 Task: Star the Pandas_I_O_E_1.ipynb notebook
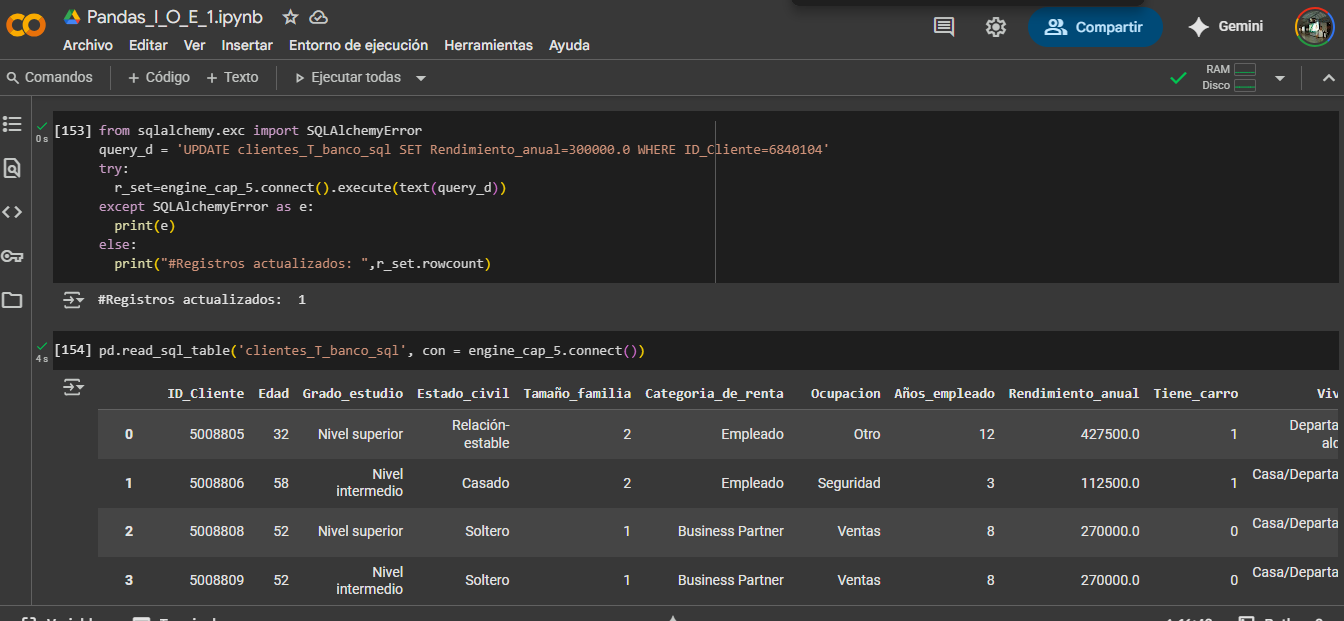coord(290,17)
